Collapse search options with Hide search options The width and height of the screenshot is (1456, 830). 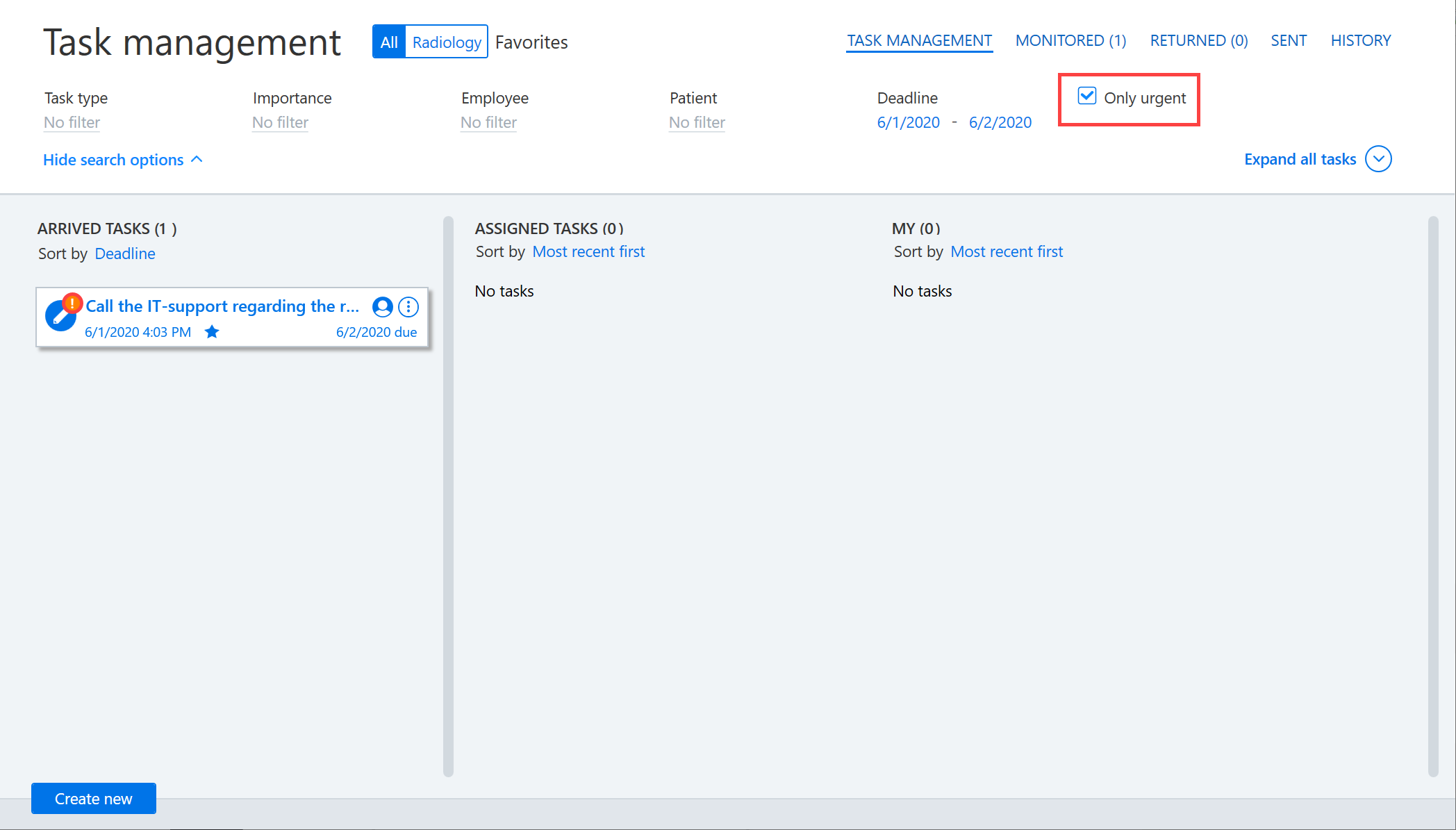pos(123,160)
